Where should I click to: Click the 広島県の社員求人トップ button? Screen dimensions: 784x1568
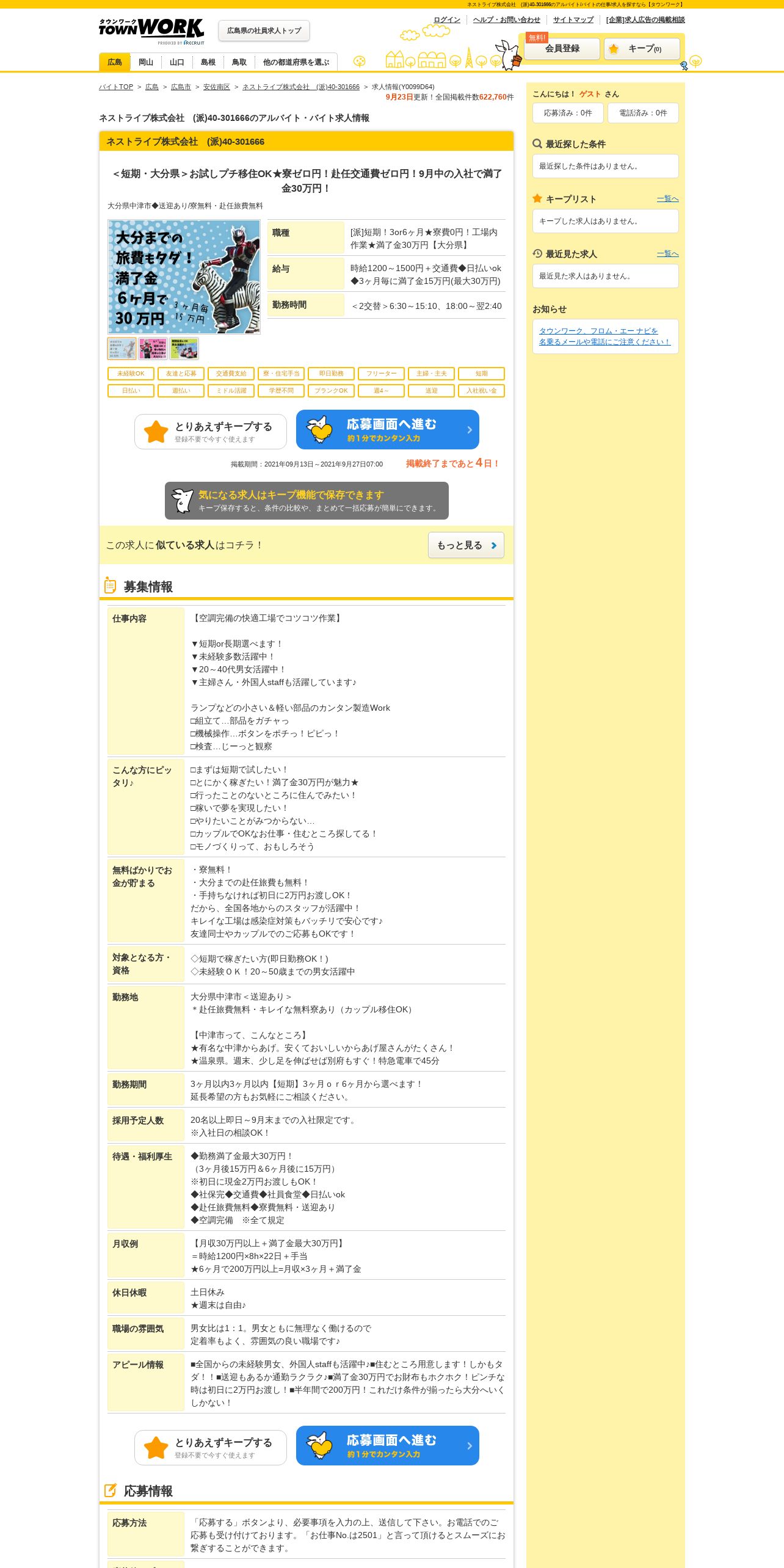coord(264,31)
